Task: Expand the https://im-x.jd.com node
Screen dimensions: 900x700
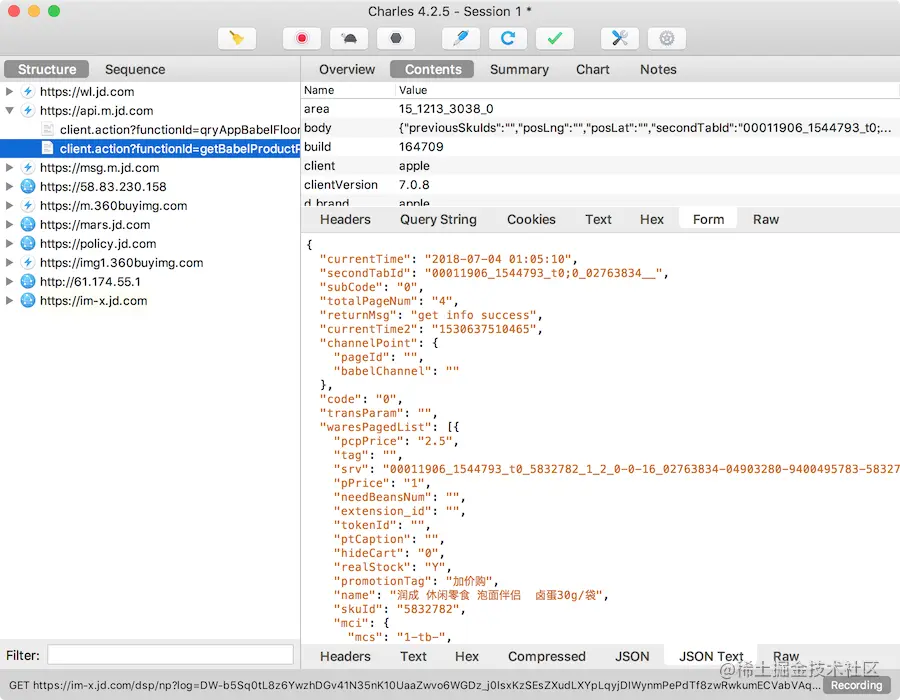Action: click(9, 300)
